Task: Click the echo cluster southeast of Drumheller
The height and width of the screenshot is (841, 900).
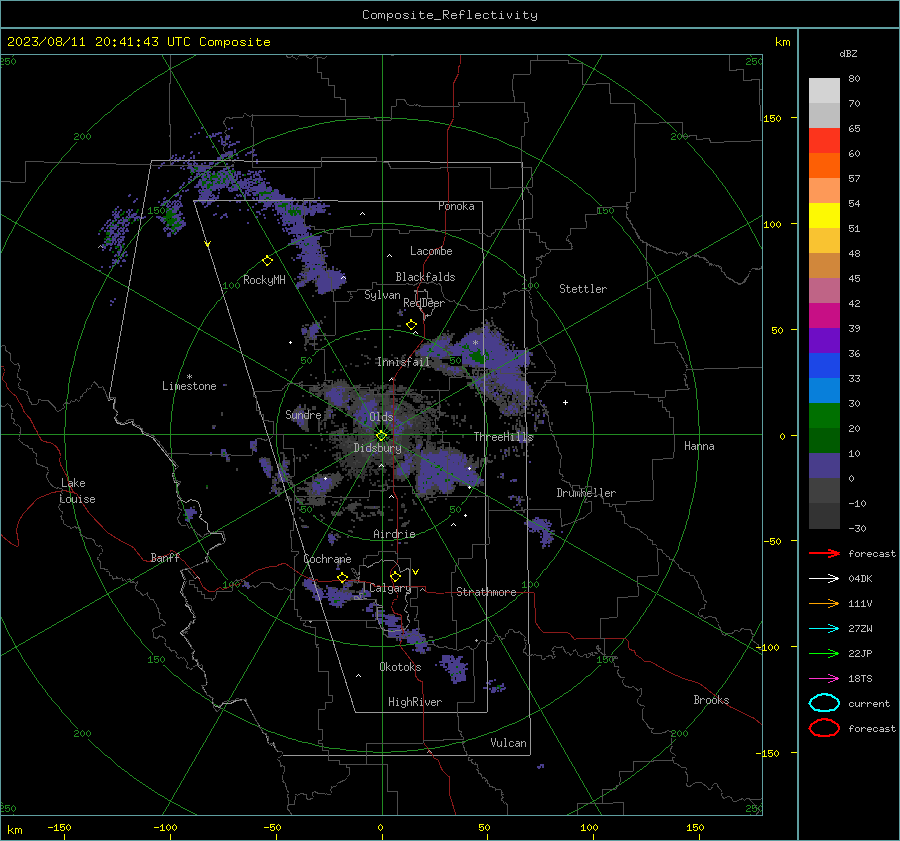Action: pos(541,530)
